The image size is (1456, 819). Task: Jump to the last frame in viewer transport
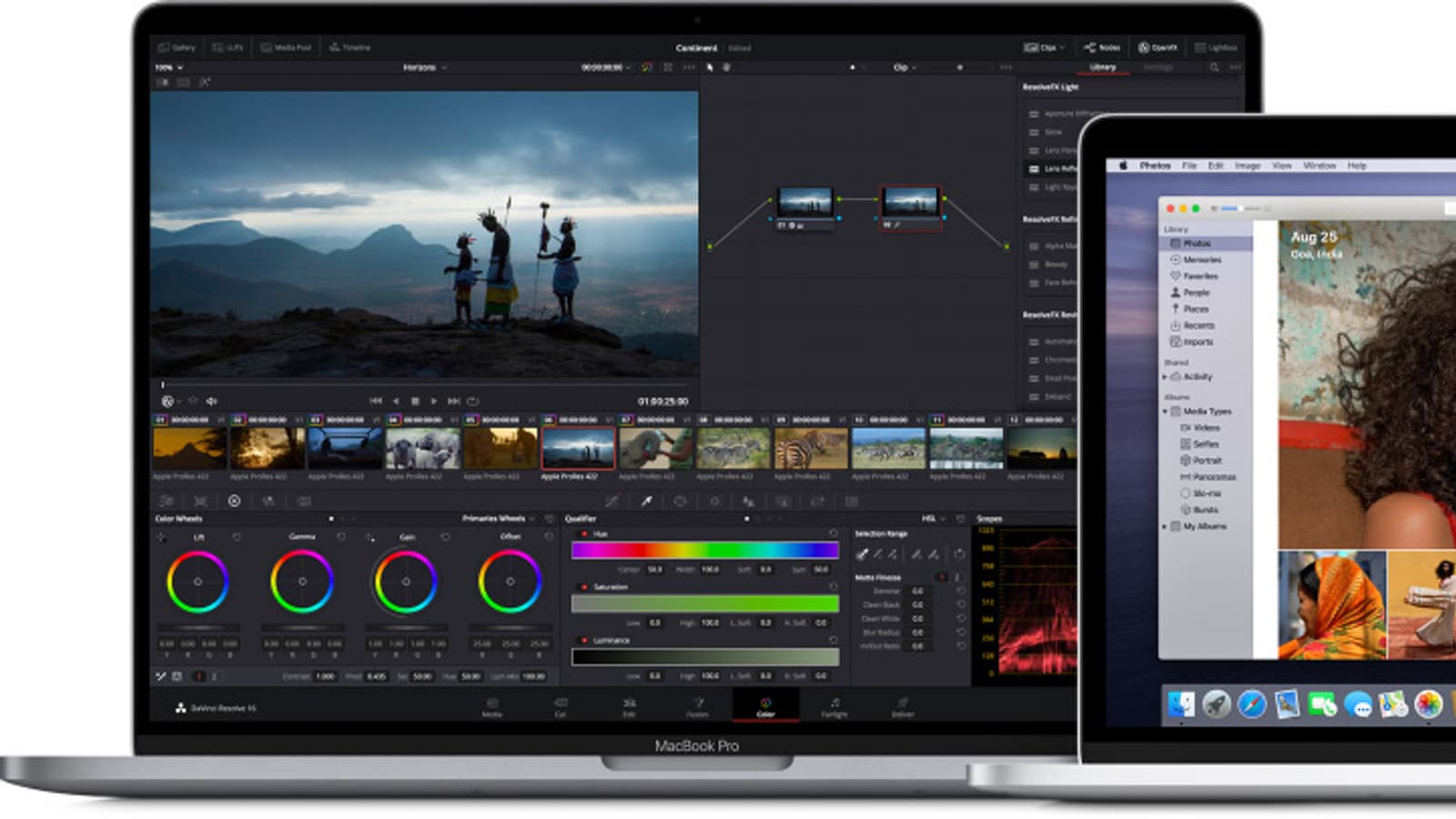pyautogui.click(x=453, y=401)
